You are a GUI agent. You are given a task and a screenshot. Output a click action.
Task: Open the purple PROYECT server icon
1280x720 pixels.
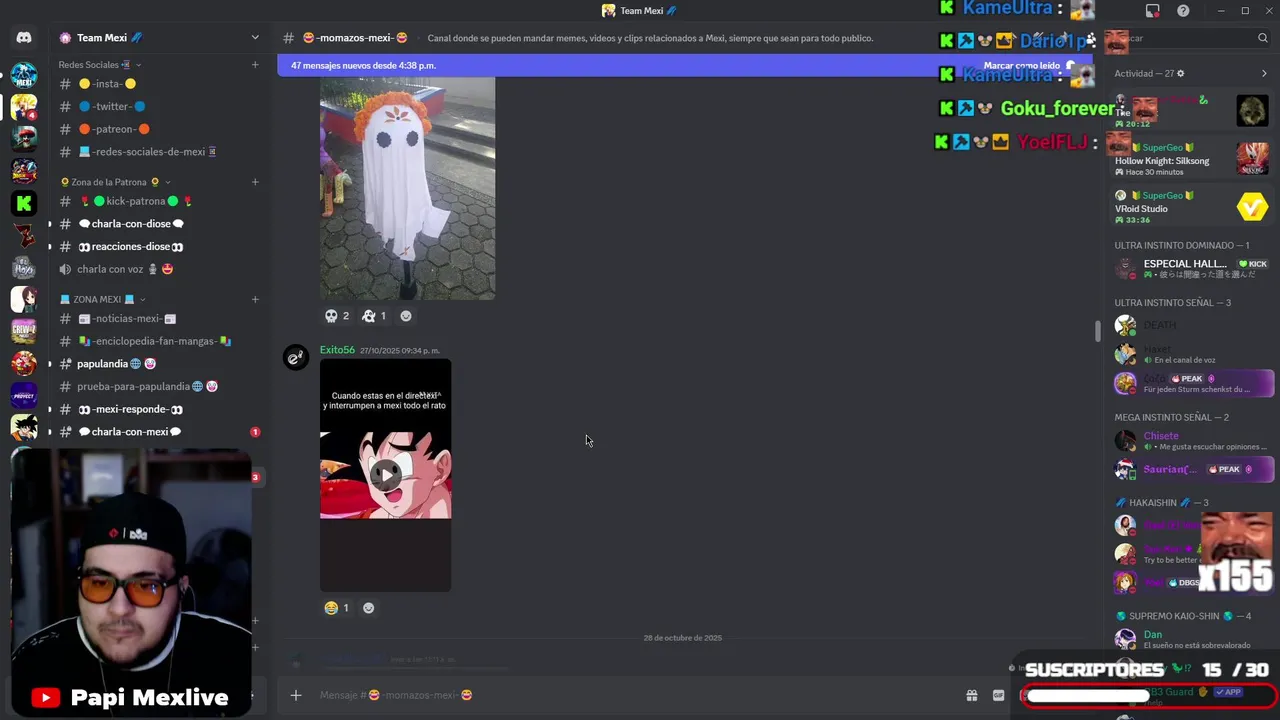[x=24, y=395]
